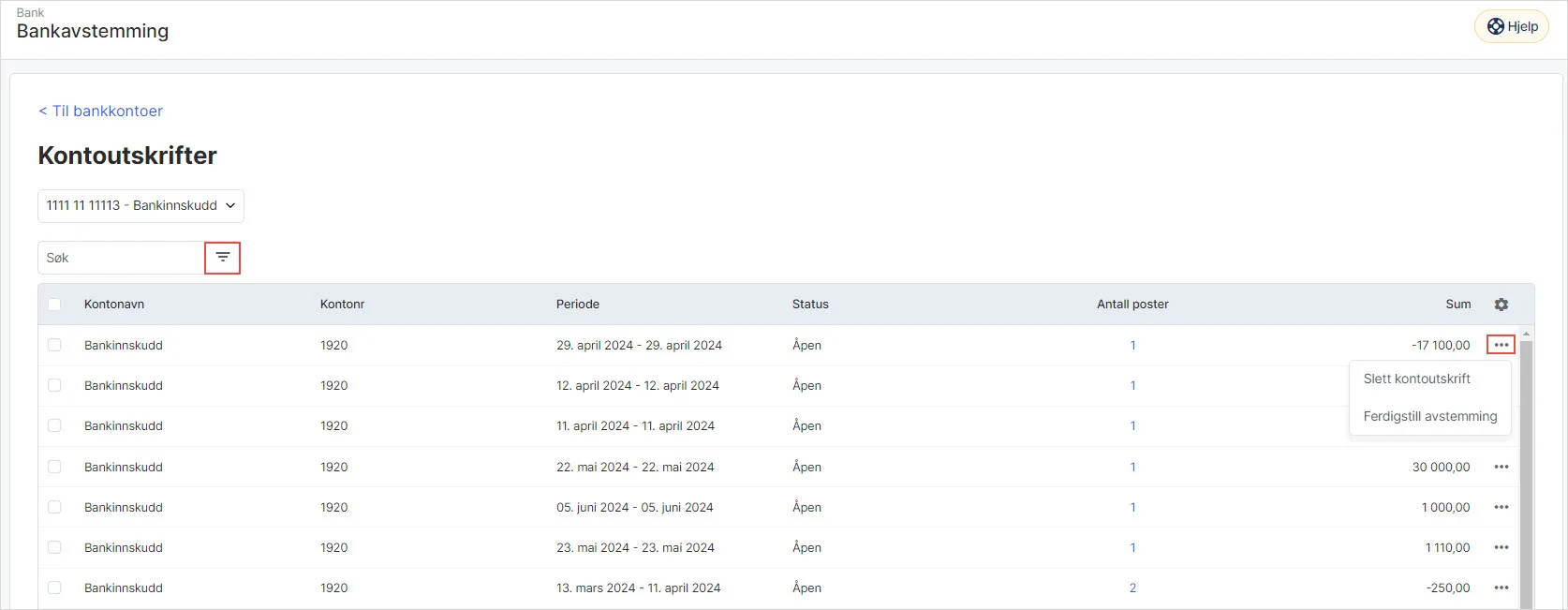Open more options for the 1 000,00 row
The height and width of the screenshot is (610, 1568).
(1501, 507)
